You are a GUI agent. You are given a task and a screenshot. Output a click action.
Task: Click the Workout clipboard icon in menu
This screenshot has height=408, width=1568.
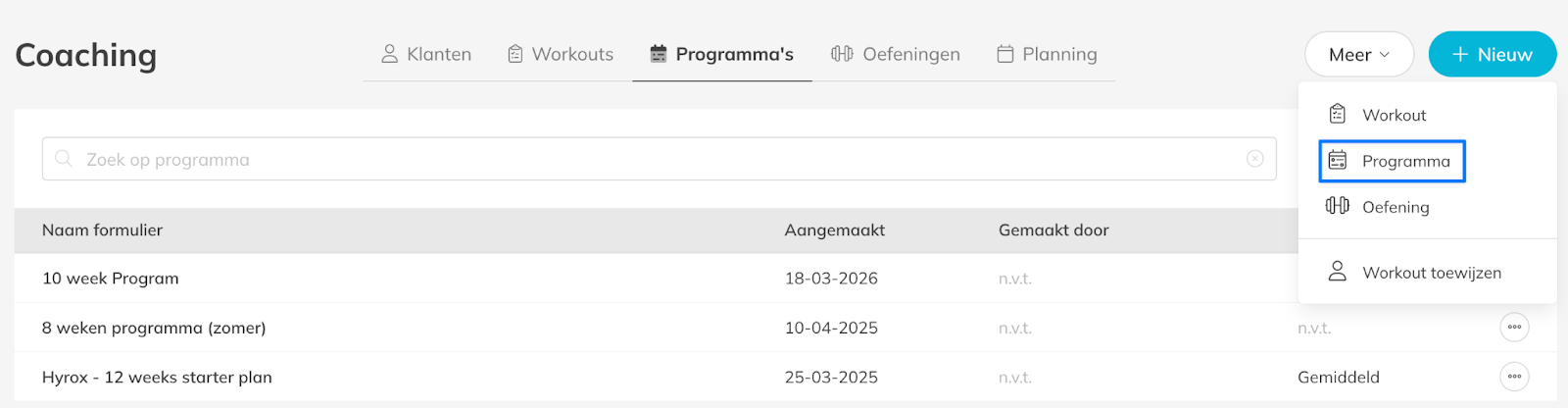(1337, 115)
